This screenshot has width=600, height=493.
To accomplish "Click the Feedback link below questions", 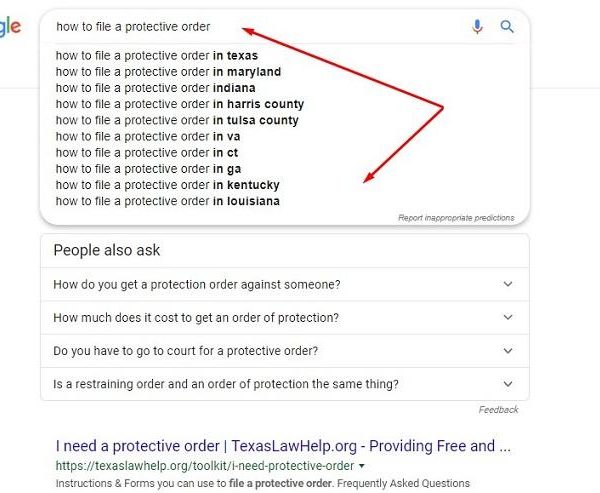I will 498,410.
